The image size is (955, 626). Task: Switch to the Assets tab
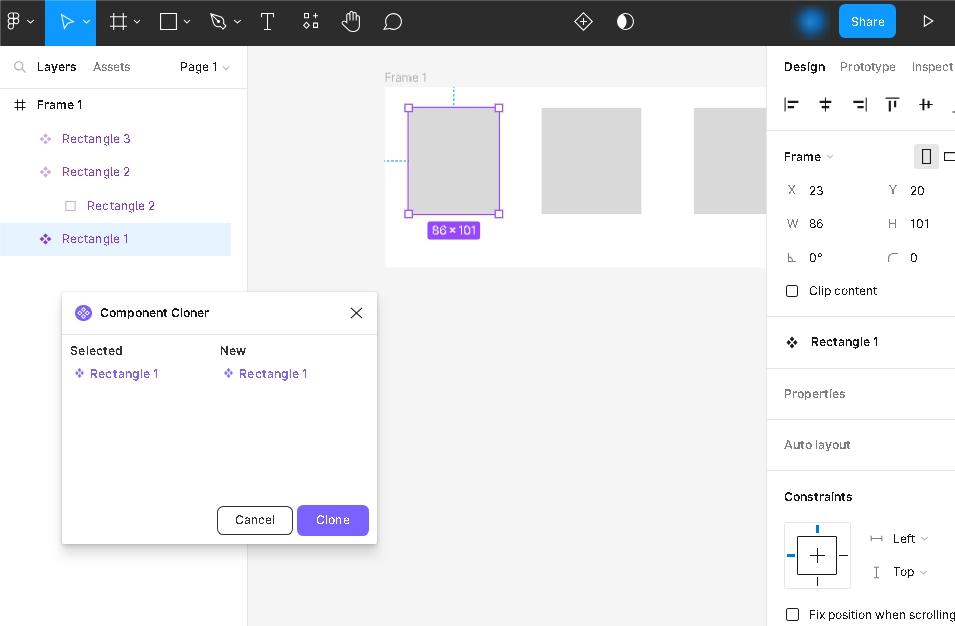pos(111,67)
